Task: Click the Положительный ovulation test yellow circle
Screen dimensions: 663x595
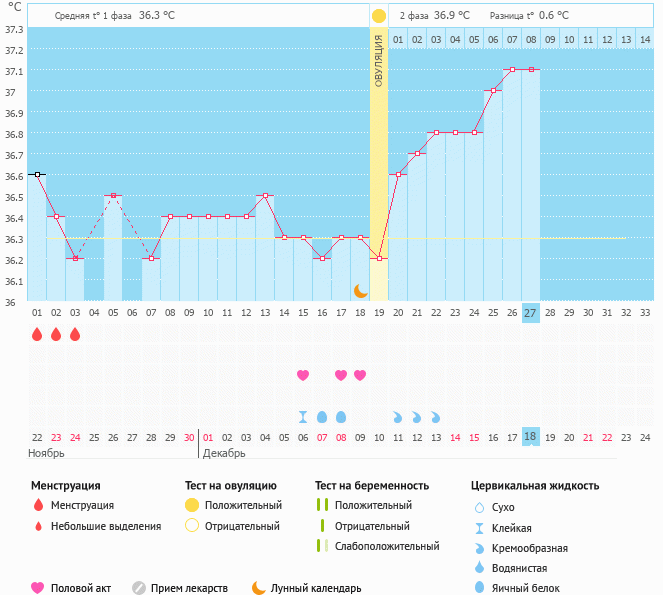Action: point(192,505)
